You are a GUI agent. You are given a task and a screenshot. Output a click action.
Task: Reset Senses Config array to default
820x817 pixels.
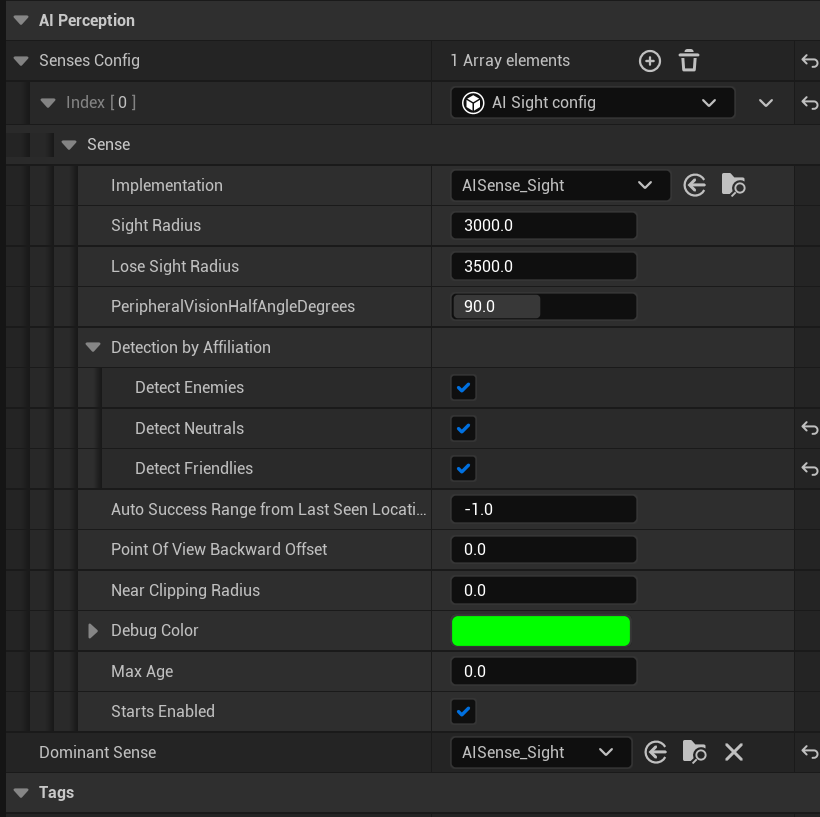(809, 61)
